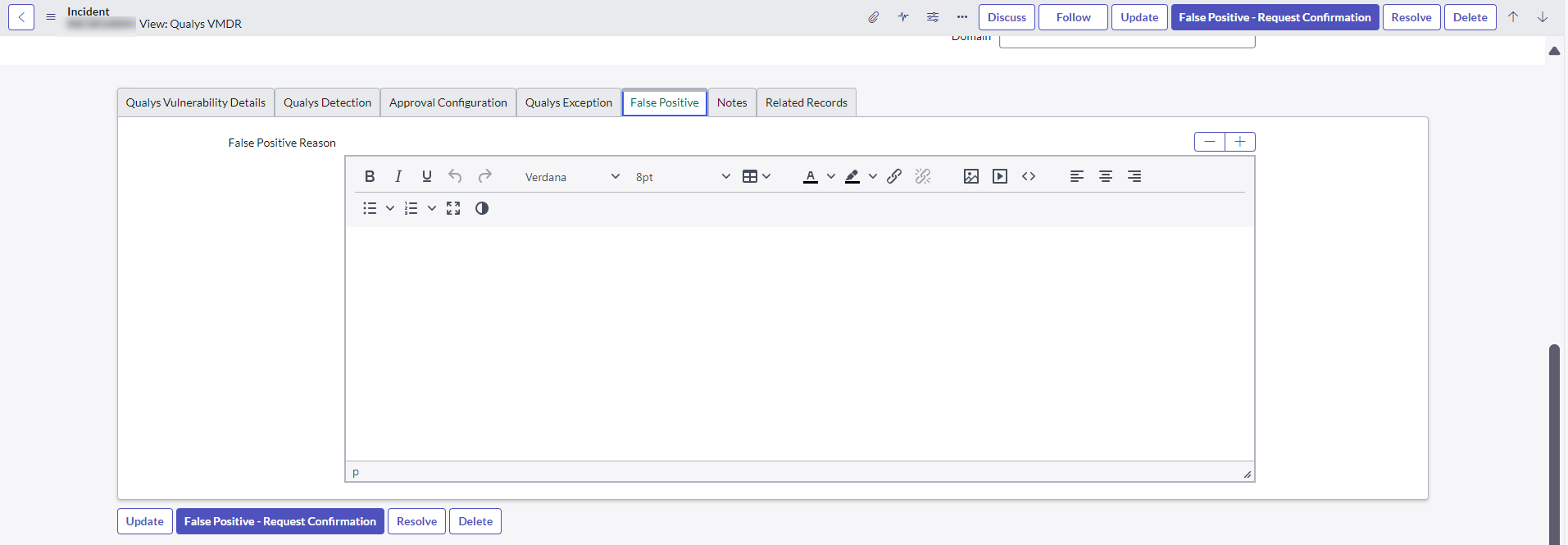
Task: Click inside the False Positive Reason text area
Action: click(x=799, y=344)
